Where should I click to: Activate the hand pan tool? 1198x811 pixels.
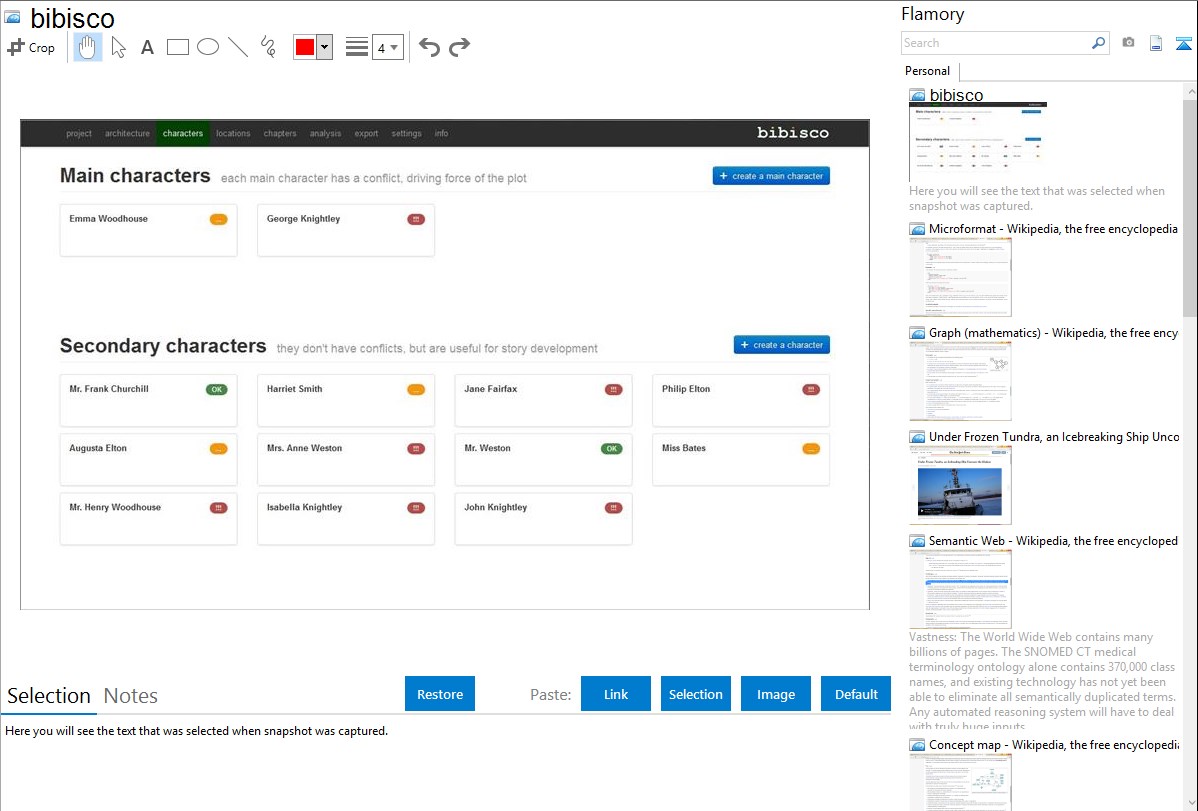tap(88, 47)
